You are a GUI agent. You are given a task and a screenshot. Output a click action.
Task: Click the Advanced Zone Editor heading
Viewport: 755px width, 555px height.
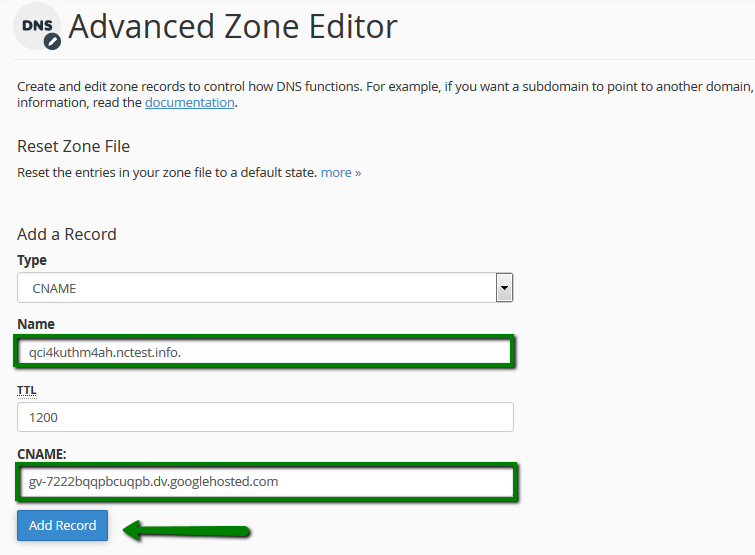coord(233,26)
